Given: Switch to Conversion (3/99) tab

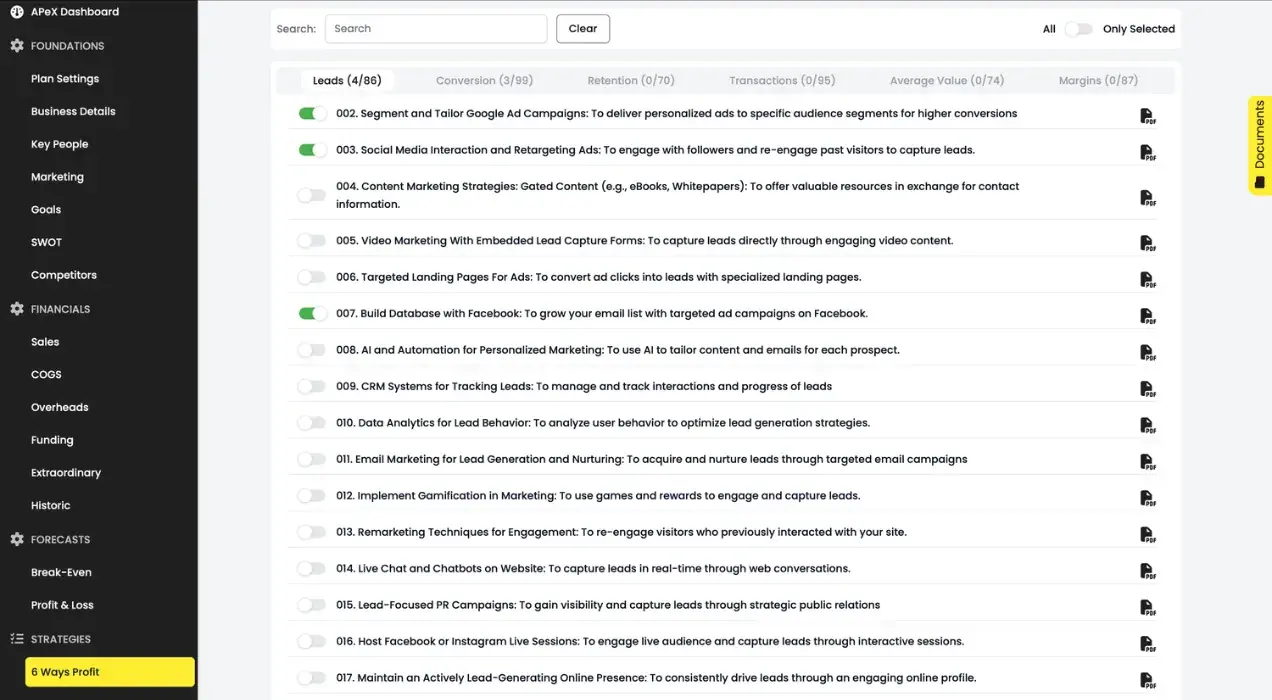Looking at the screenshot, I should click(484, 81).
